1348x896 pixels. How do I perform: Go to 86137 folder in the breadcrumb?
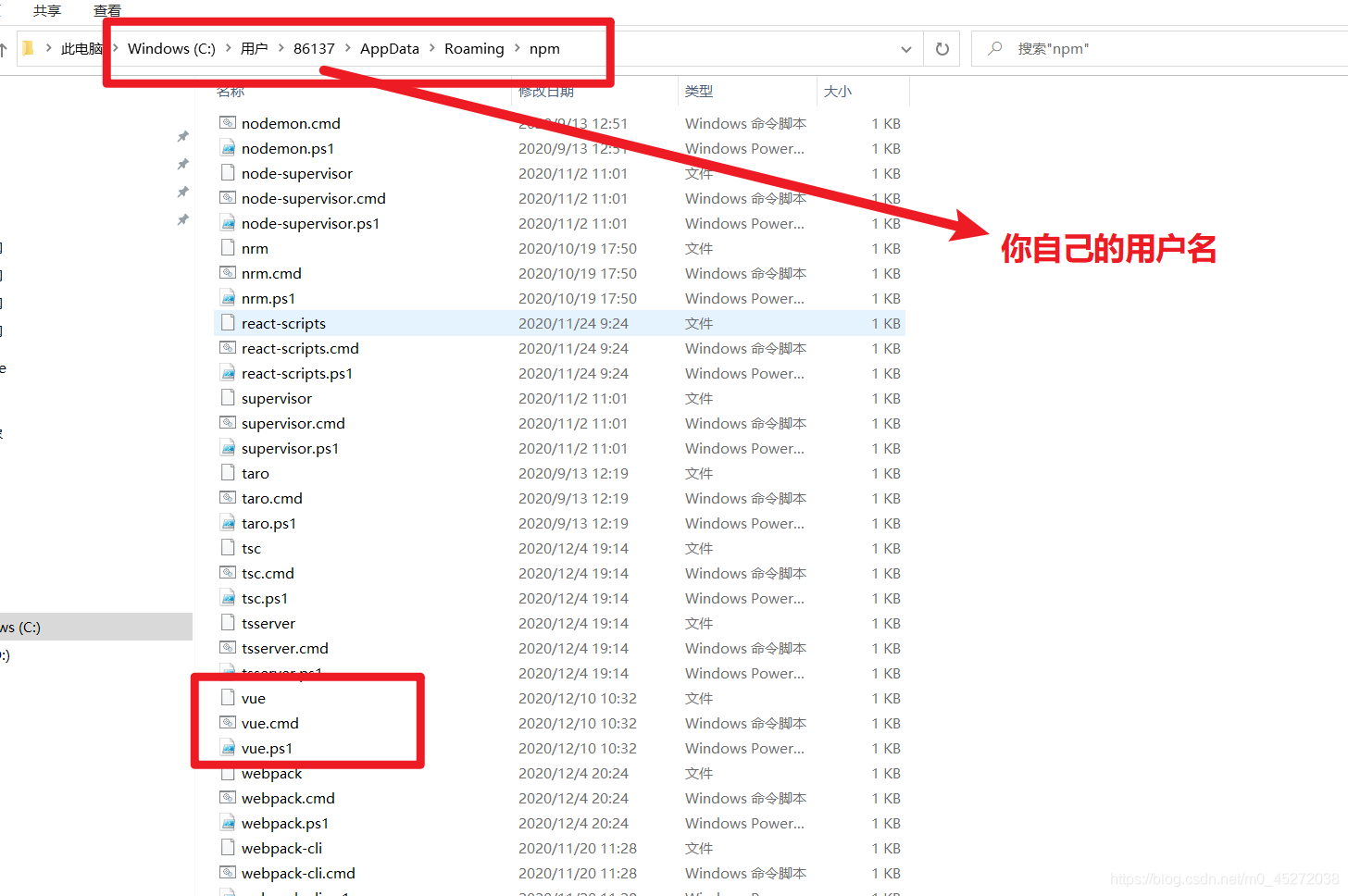tap(314, 49)
